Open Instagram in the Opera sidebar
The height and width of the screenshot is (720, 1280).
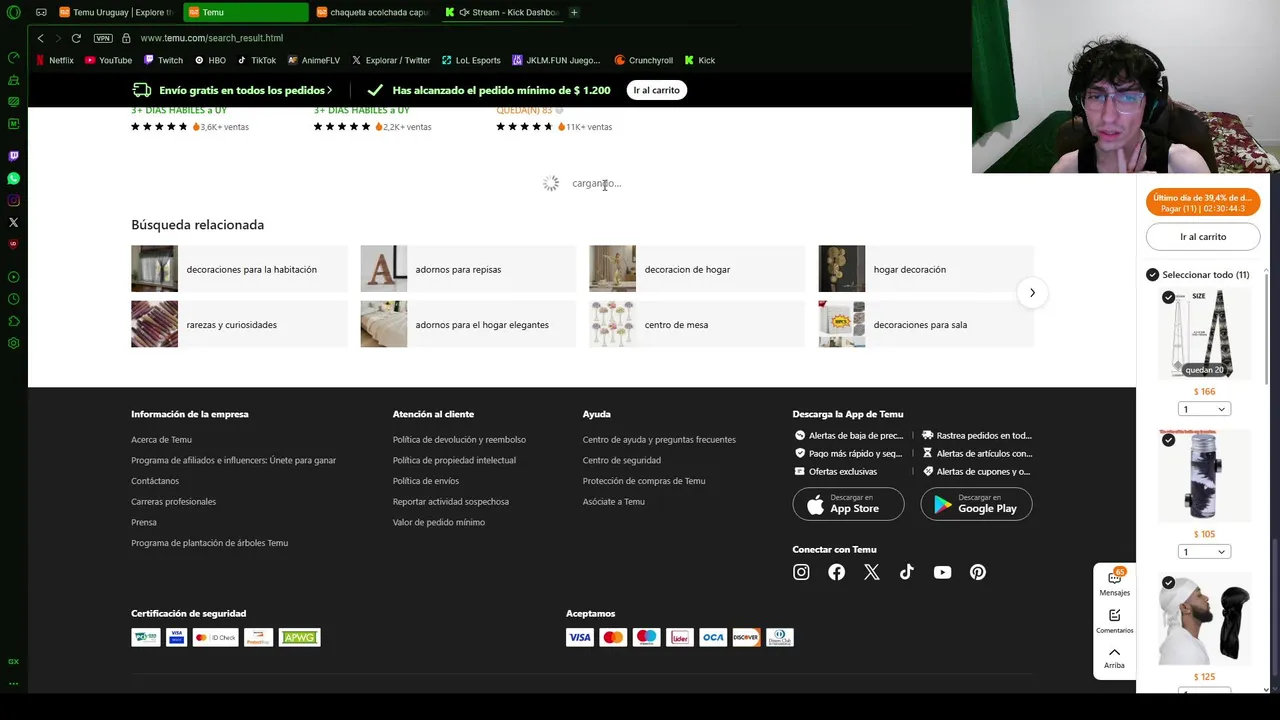pyautogui.click(x=13, y=200)
